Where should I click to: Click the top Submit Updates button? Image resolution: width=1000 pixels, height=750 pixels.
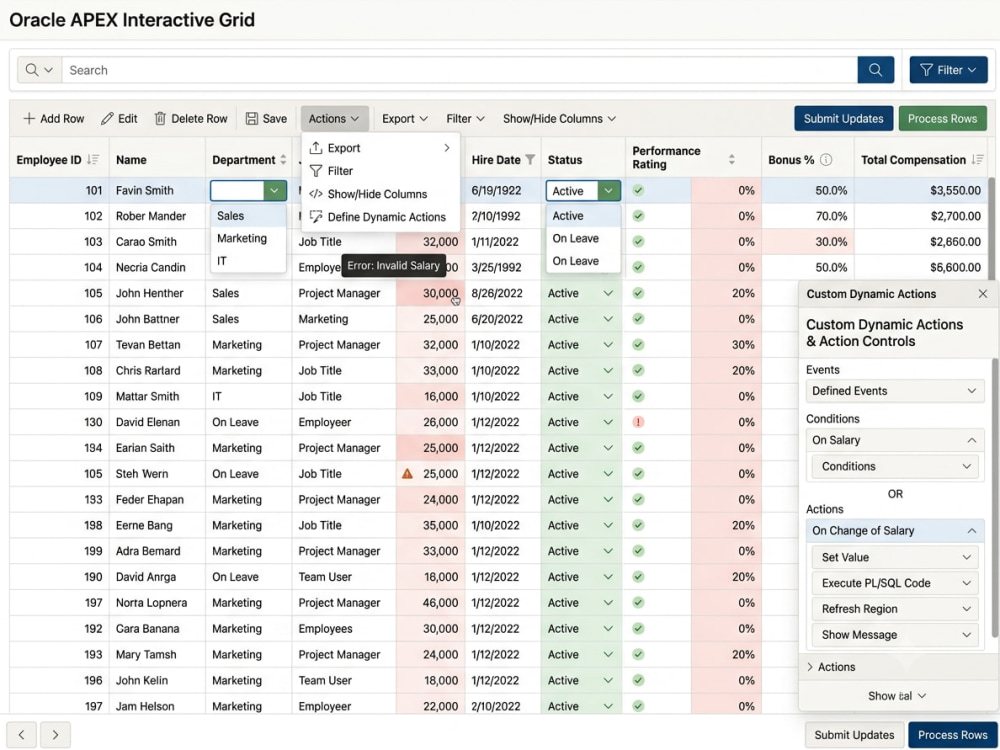(x=843, y=119)
